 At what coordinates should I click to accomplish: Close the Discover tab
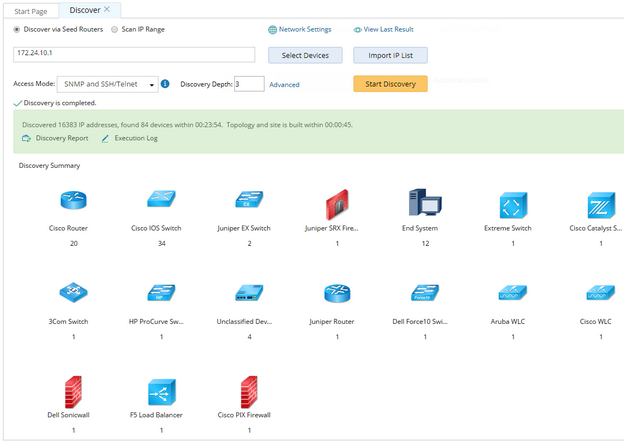[x=107, y=9]
